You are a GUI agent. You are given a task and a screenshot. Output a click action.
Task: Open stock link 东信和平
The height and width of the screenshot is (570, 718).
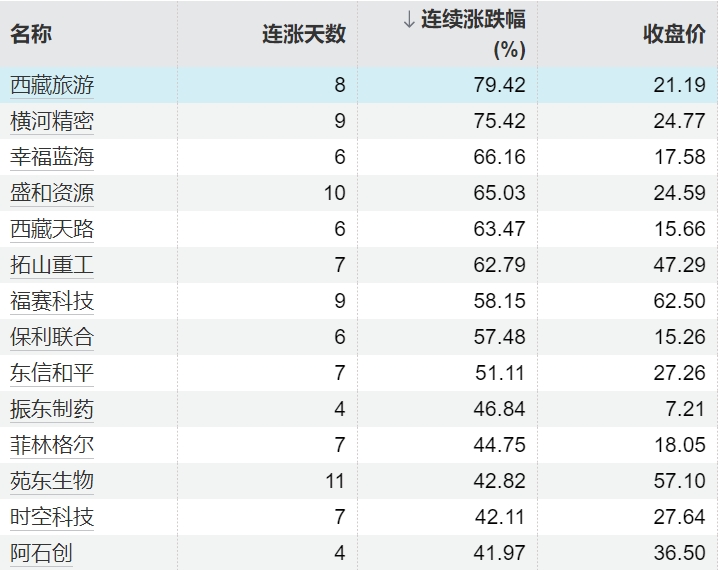[x=52, y=373]
